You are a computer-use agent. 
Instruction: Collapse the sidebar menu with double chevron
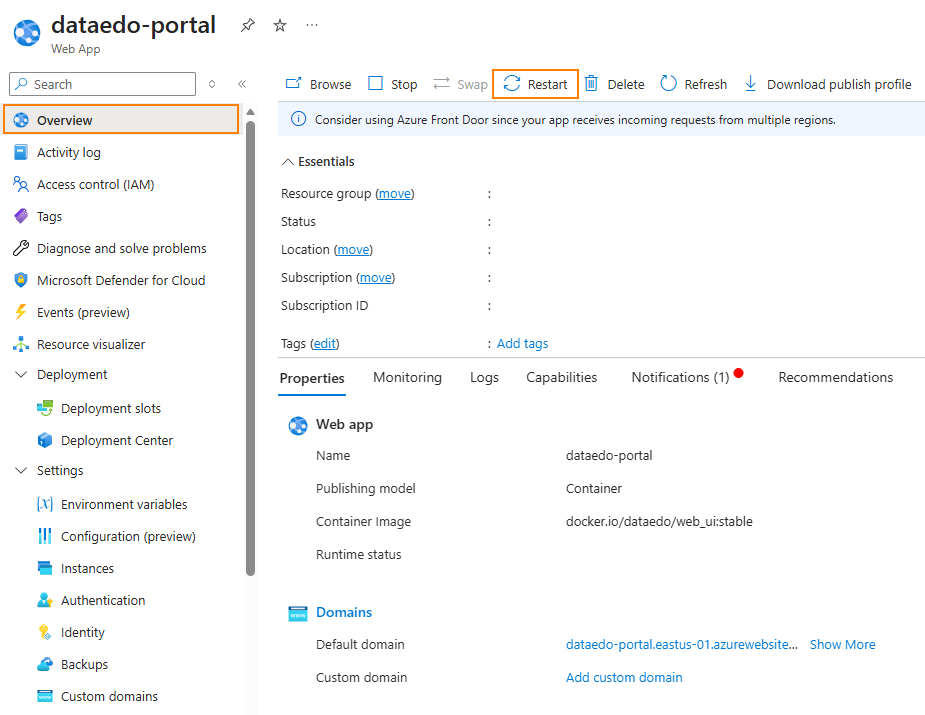point(242,84)
